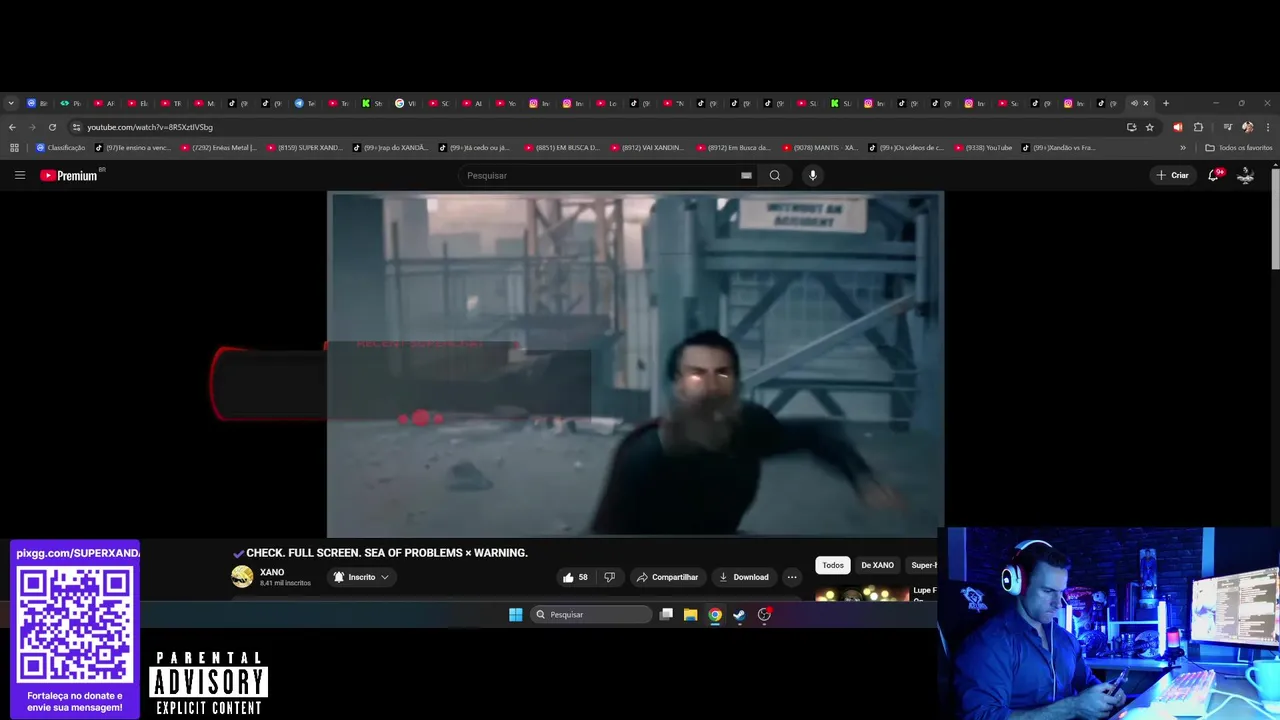The height and width of the screenshot is (720, 1280).
Task: Open Task View on taskbar
Action: click(666, 614)
